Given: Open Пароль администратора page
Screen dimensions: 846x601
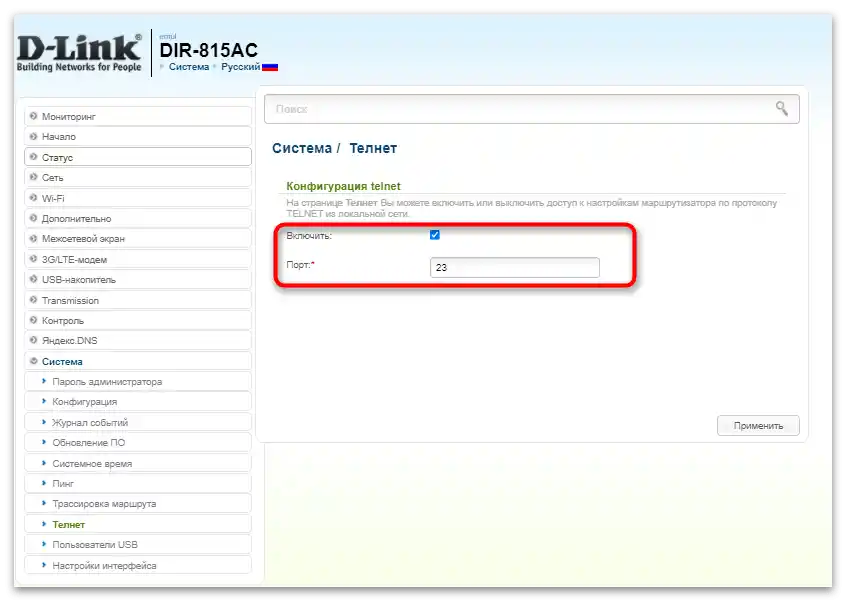Looking at the screenshot, I should 138,381.
